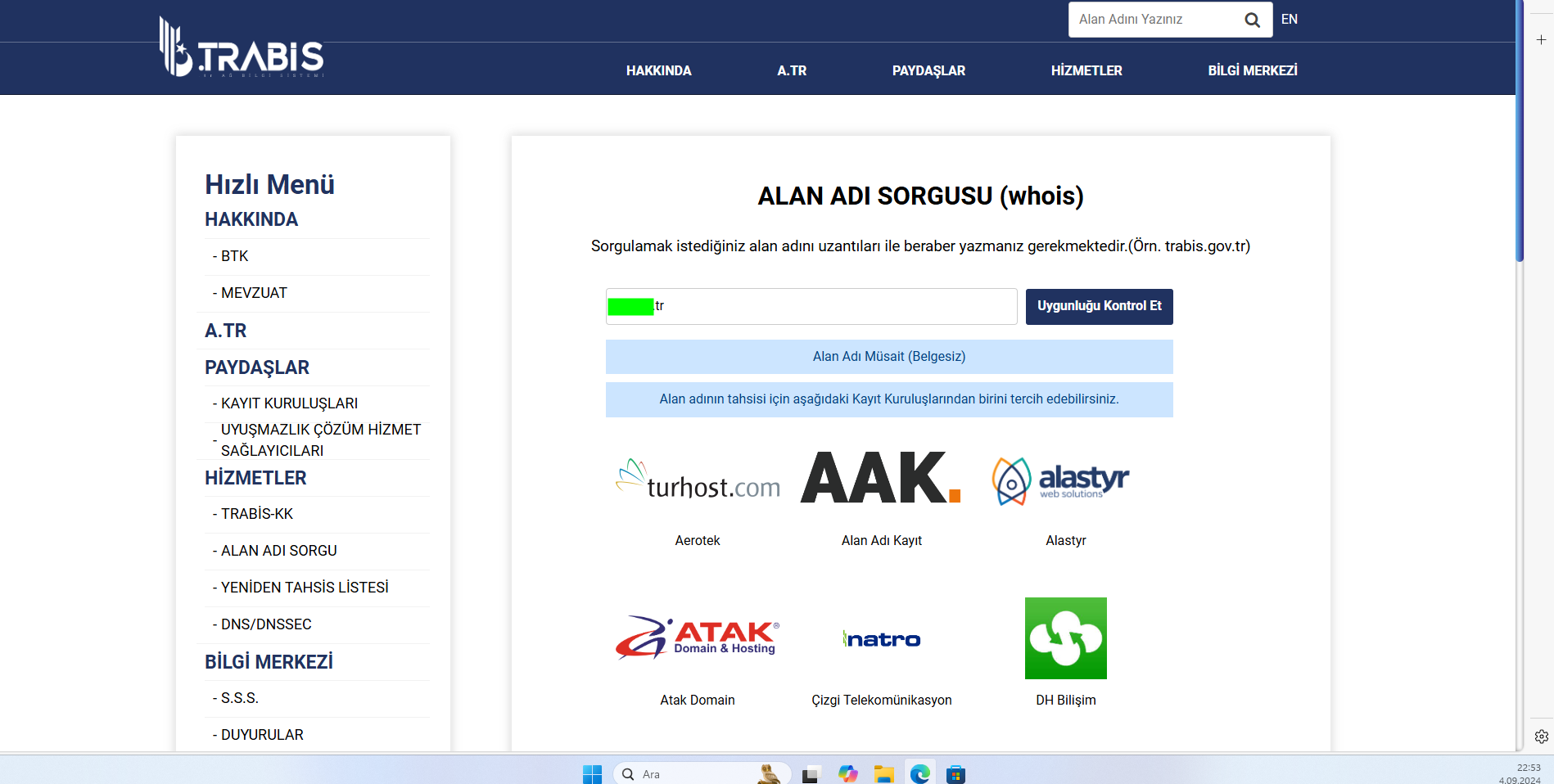Screen dimensions: 1554x784
Task: Click the 'Alan Adı Müsait (Belgesiz)' status message
Action: 889,357
